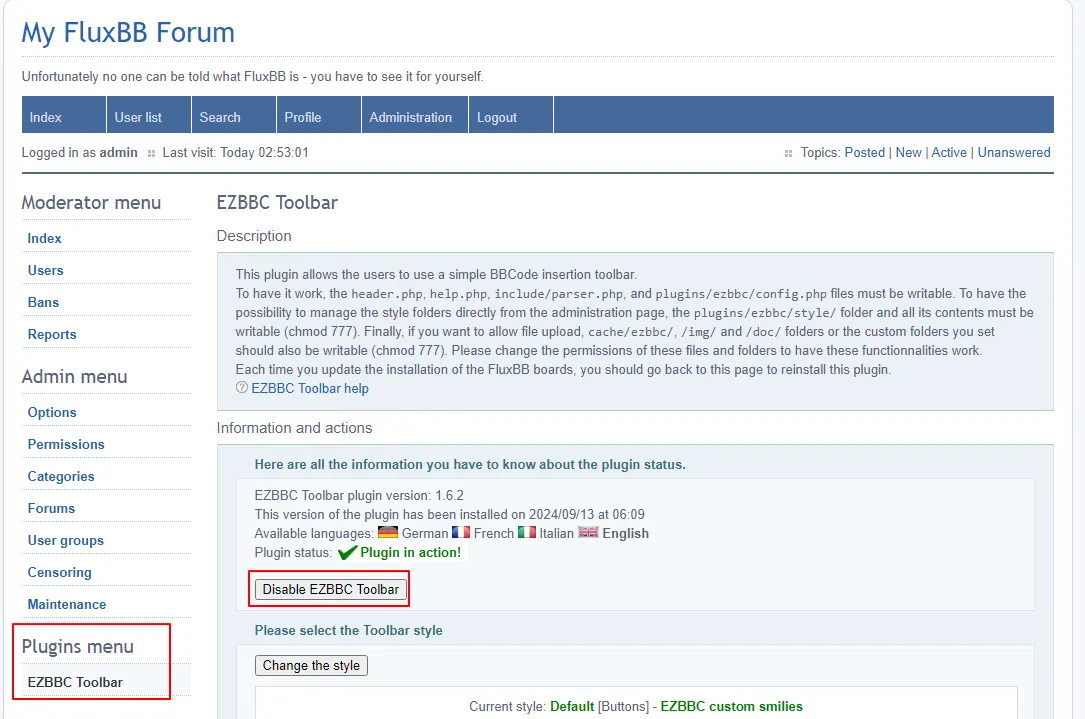View New topics link
The width and height of the screenshot is (1085, 719).
tap(909, 152)
